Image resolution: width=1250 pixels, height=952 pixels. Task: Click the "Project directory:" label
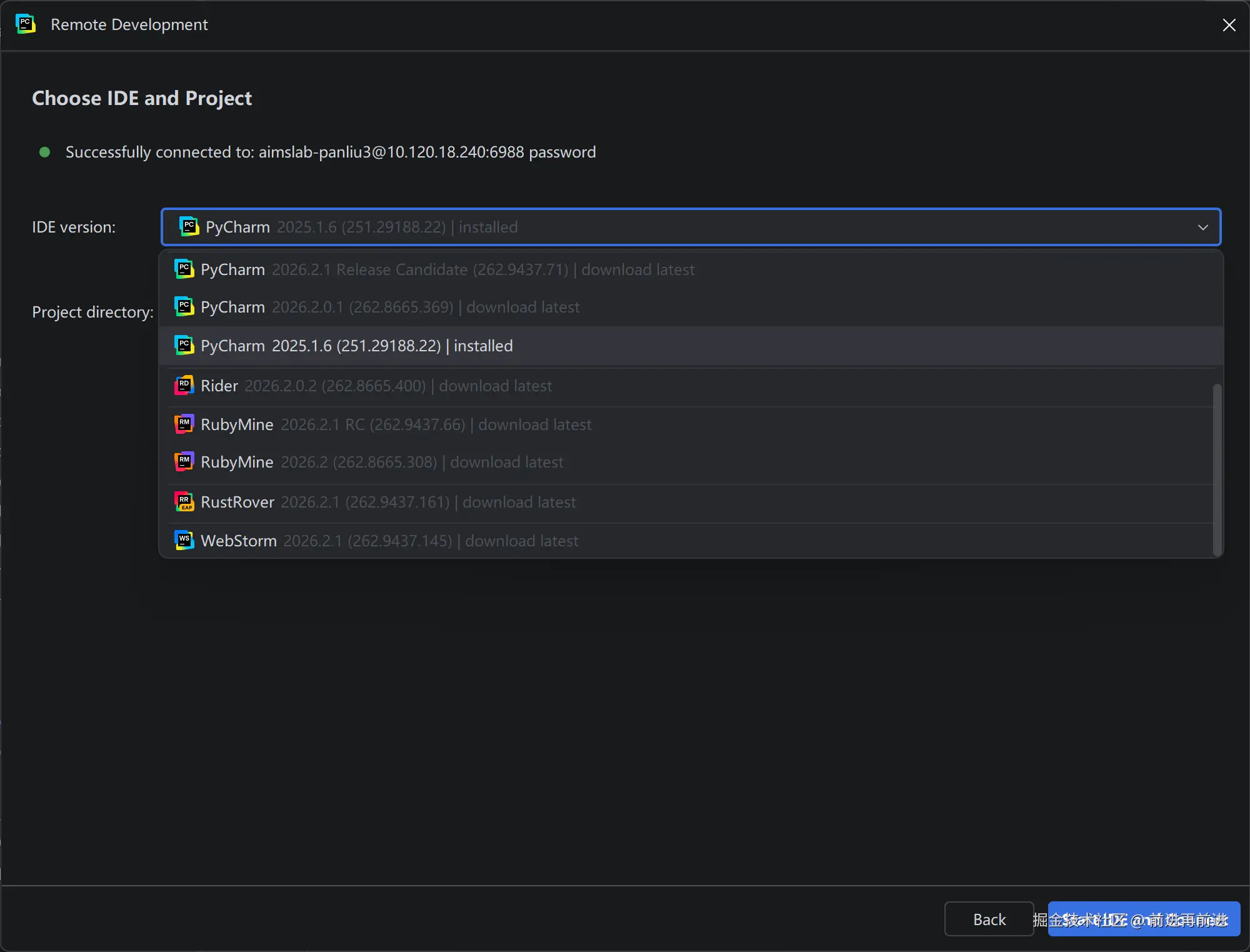tap(92, 312)
